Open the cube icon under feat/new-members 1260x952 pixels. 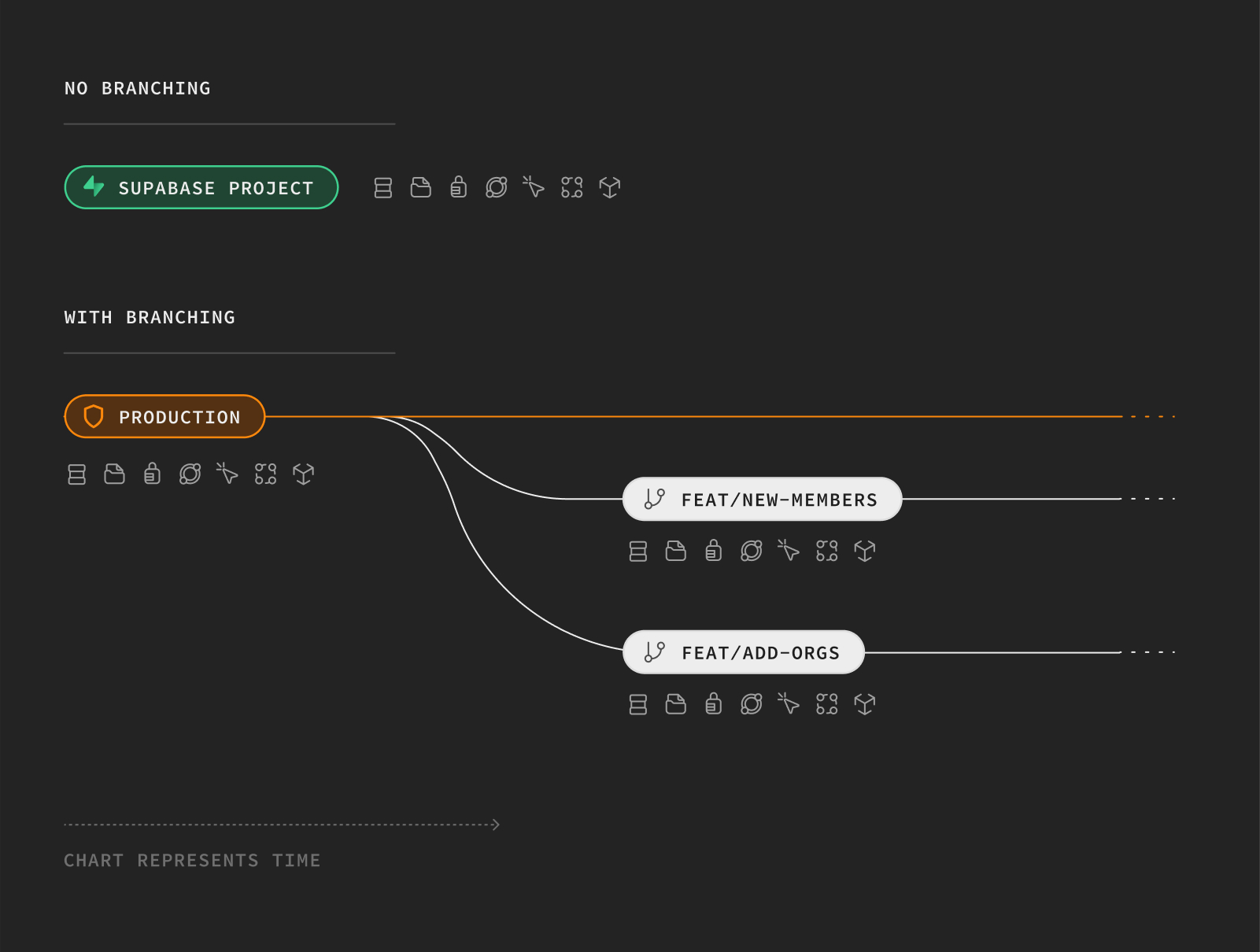865,551
